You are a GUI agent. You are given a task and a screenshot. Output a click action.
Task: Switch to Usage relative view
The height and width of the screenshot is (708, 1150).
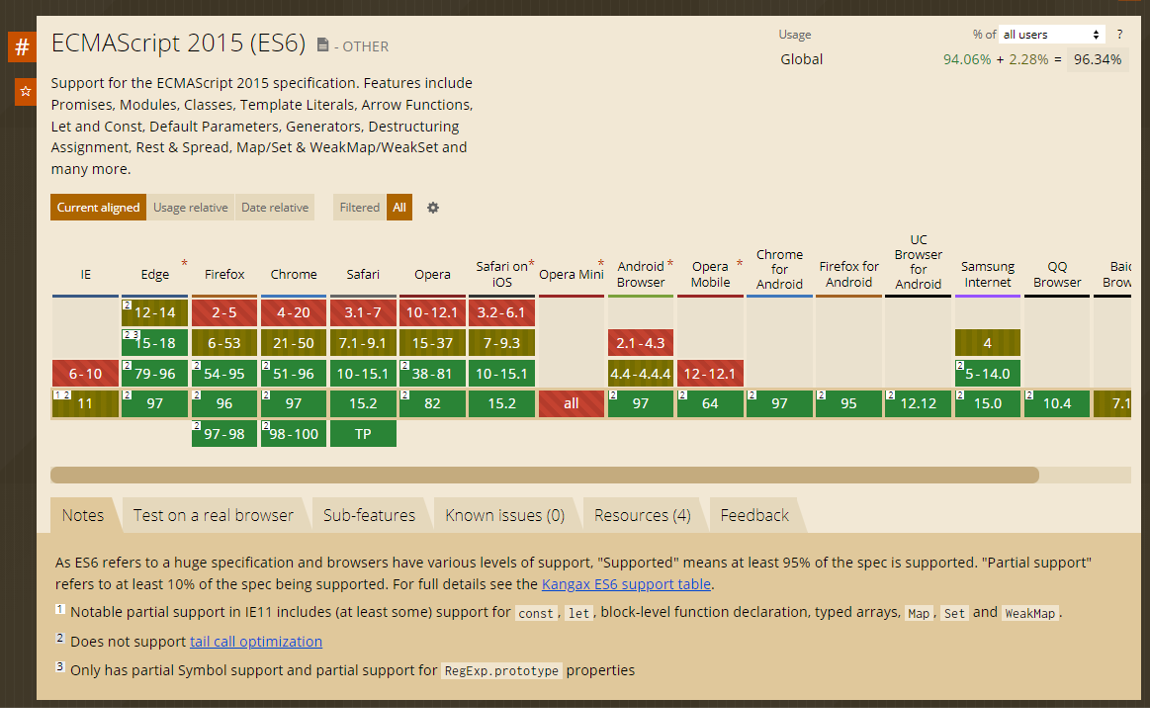point(190,208)
